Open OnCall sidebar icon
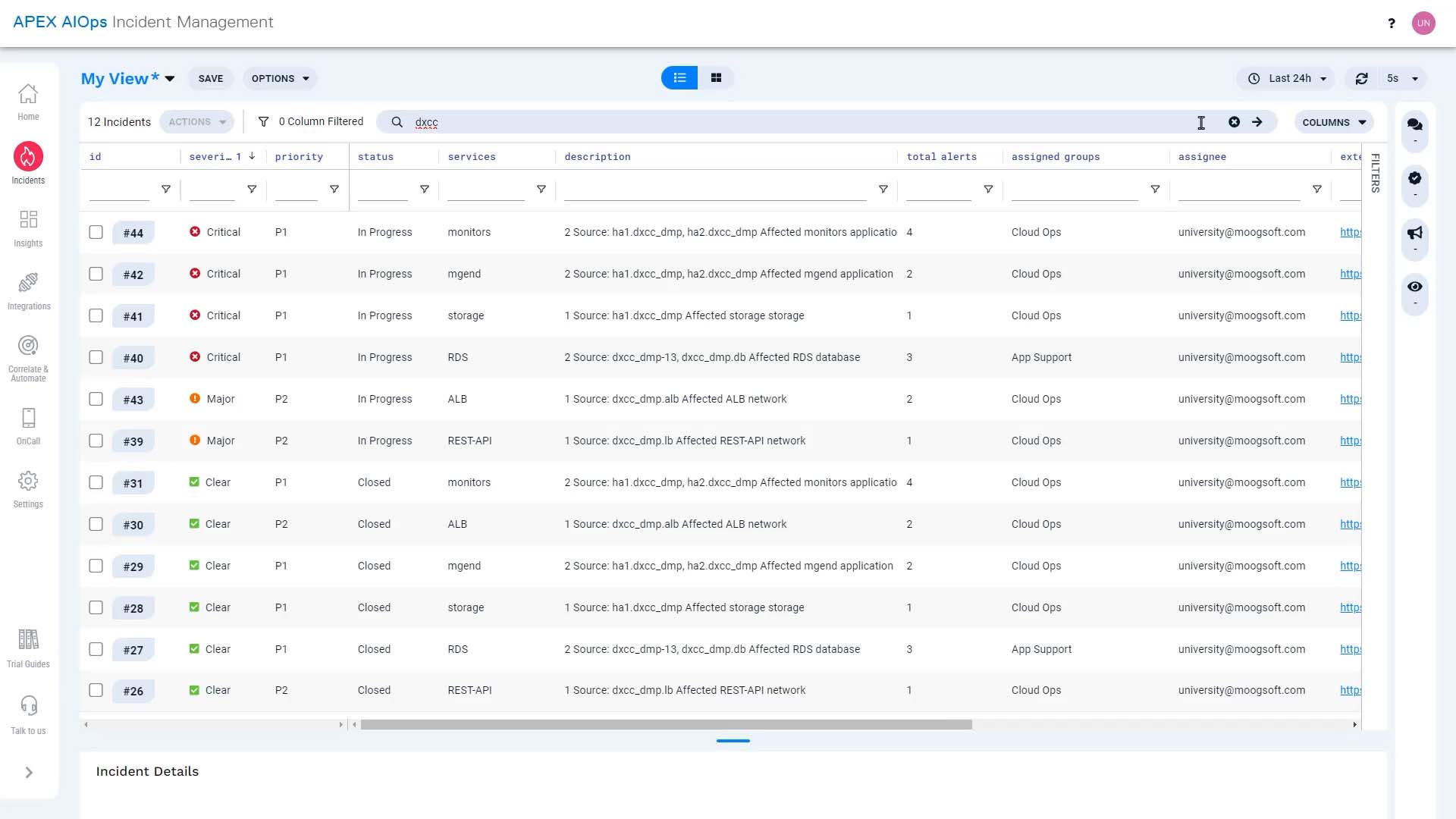Viewport: 1456px width, 819px height. 28,426
